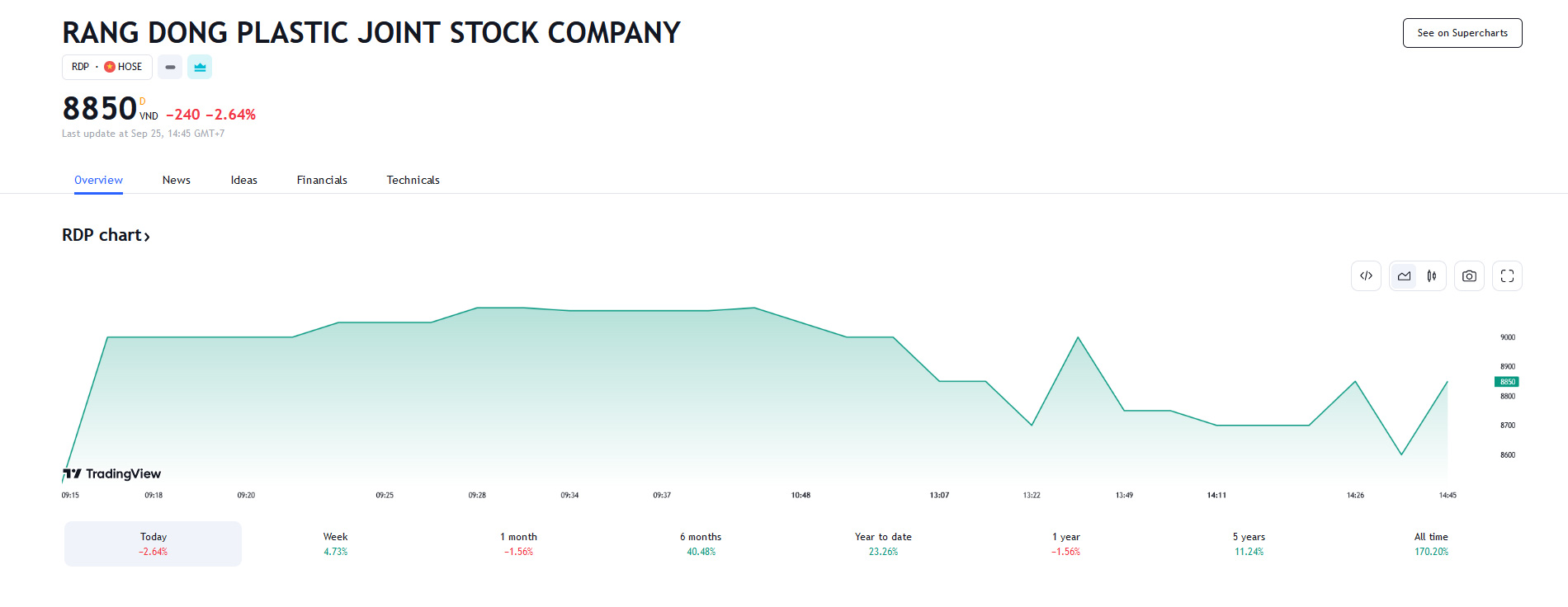Open the Technicals tab

click(413, 180)
